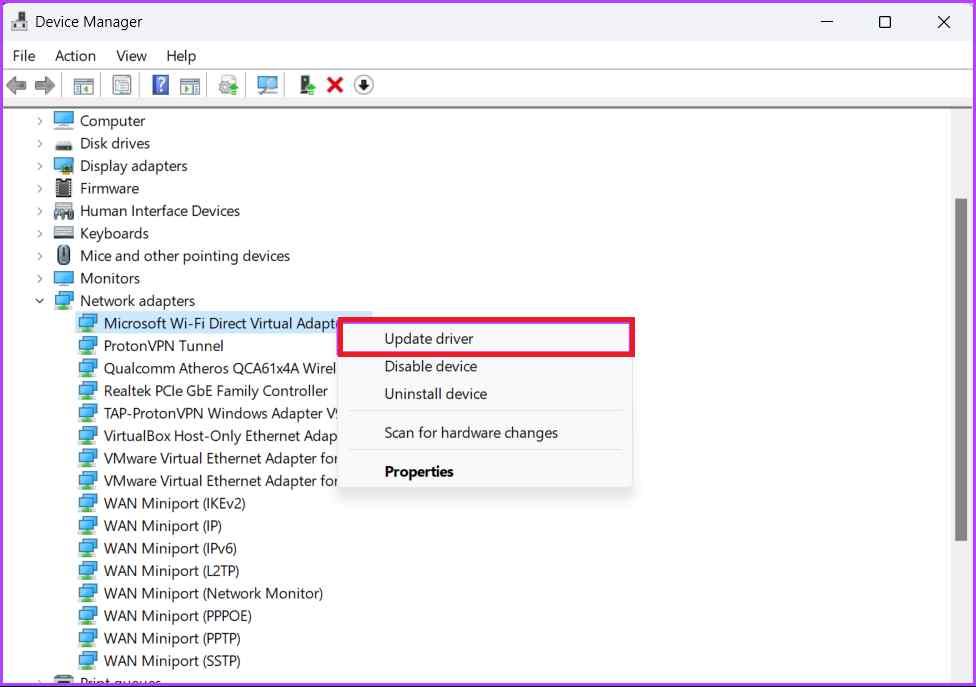The width and height of the screenshot is (976, 687).
Task: Click the Disk drives category icon
Action: 63,145
